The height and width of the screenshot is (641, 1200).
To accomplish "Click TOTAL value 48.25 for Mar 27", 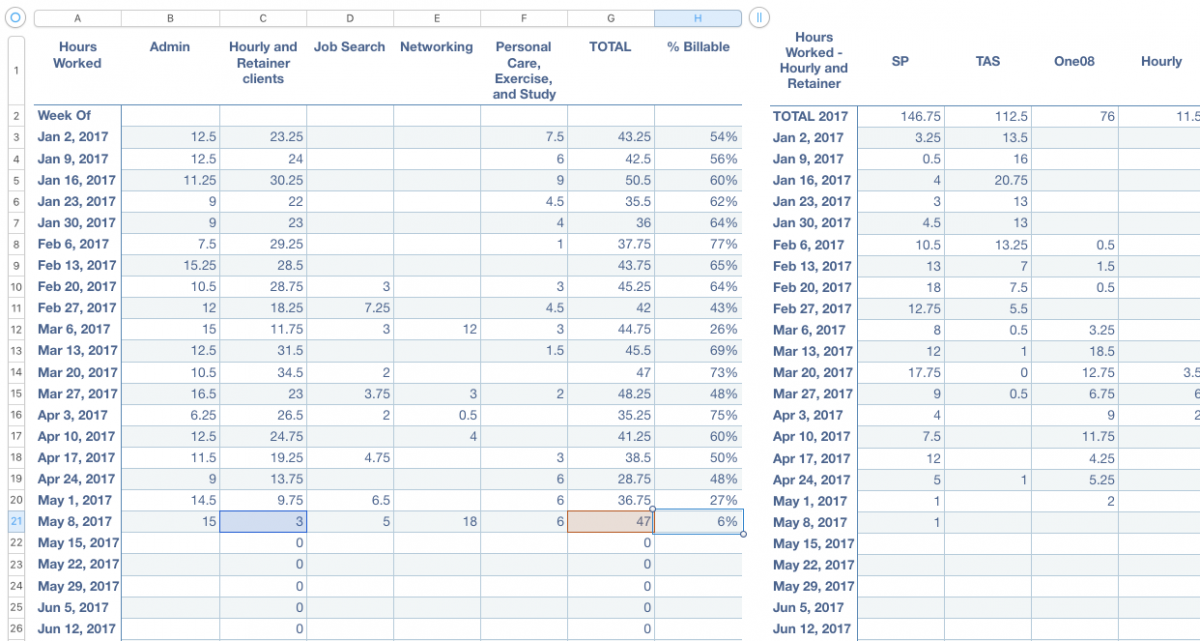I will (x=611, y=393).
